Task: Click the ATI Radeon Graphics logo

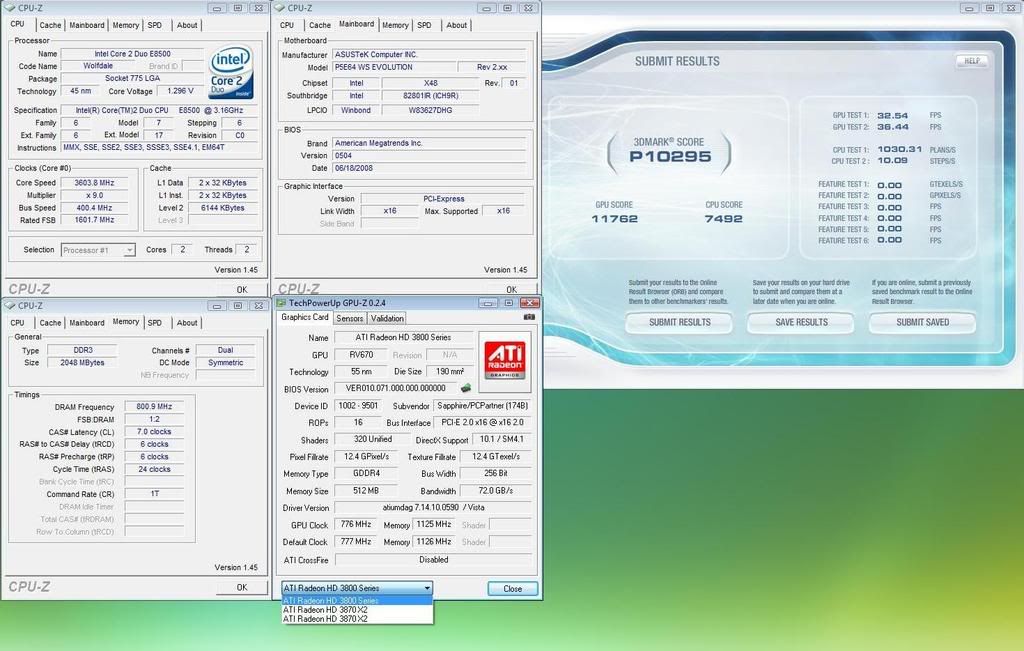Action: (505, 361)
